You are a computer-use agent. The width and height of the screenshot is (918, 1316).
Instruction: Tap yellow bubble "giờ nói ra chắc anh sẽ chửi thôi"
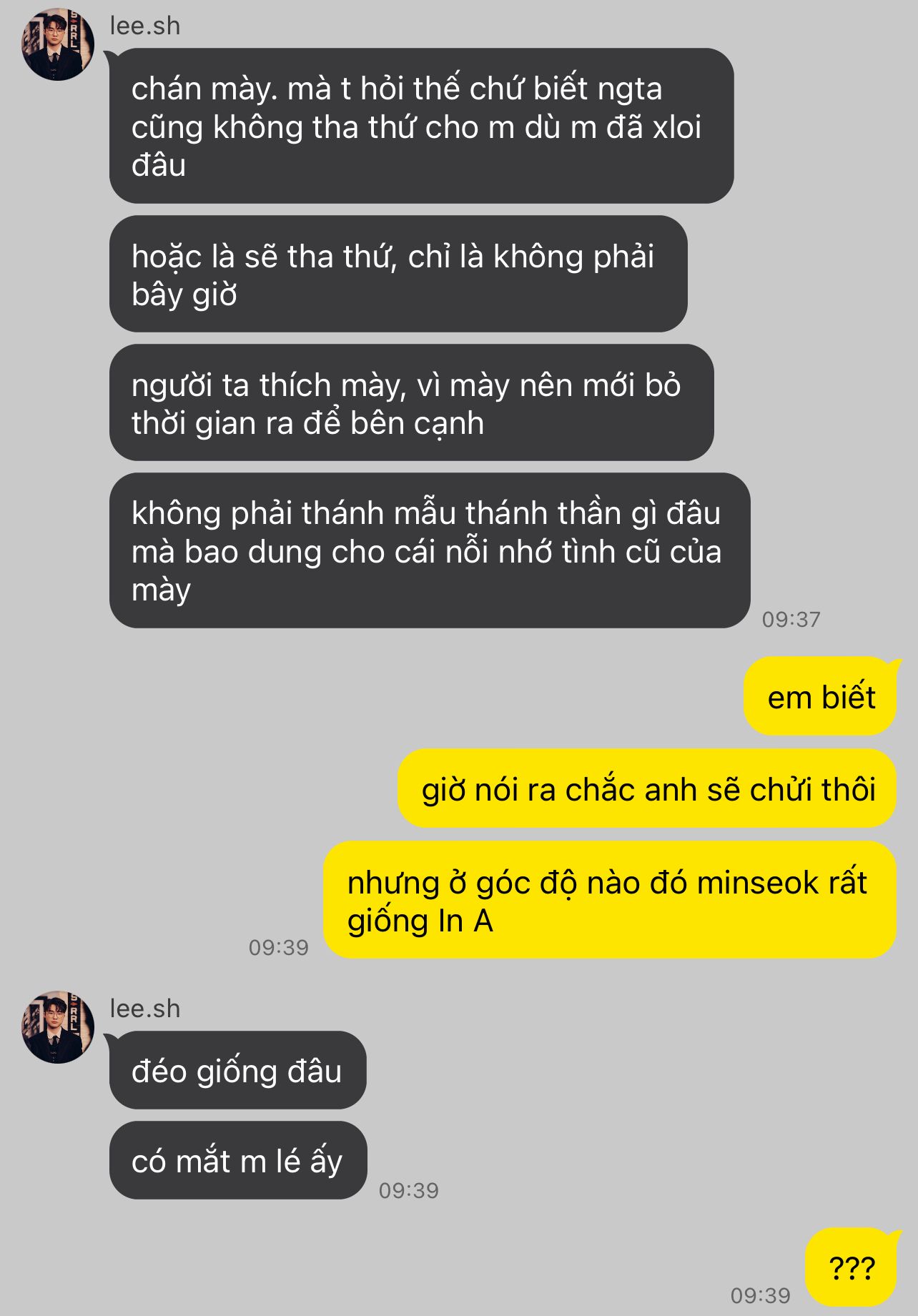click(x=647, y=788)
